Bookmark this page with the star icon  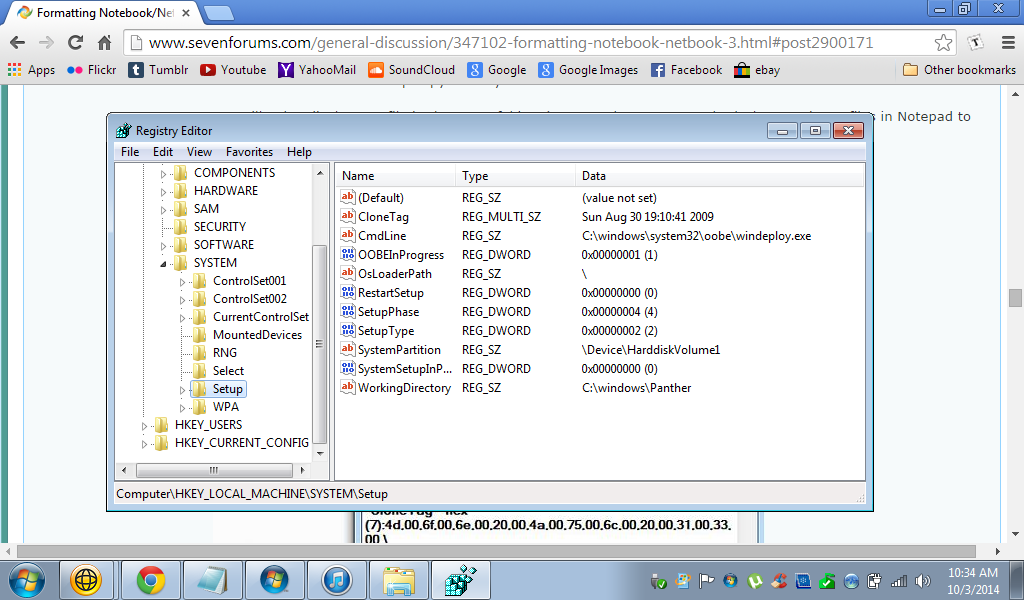tap(943, 43)
